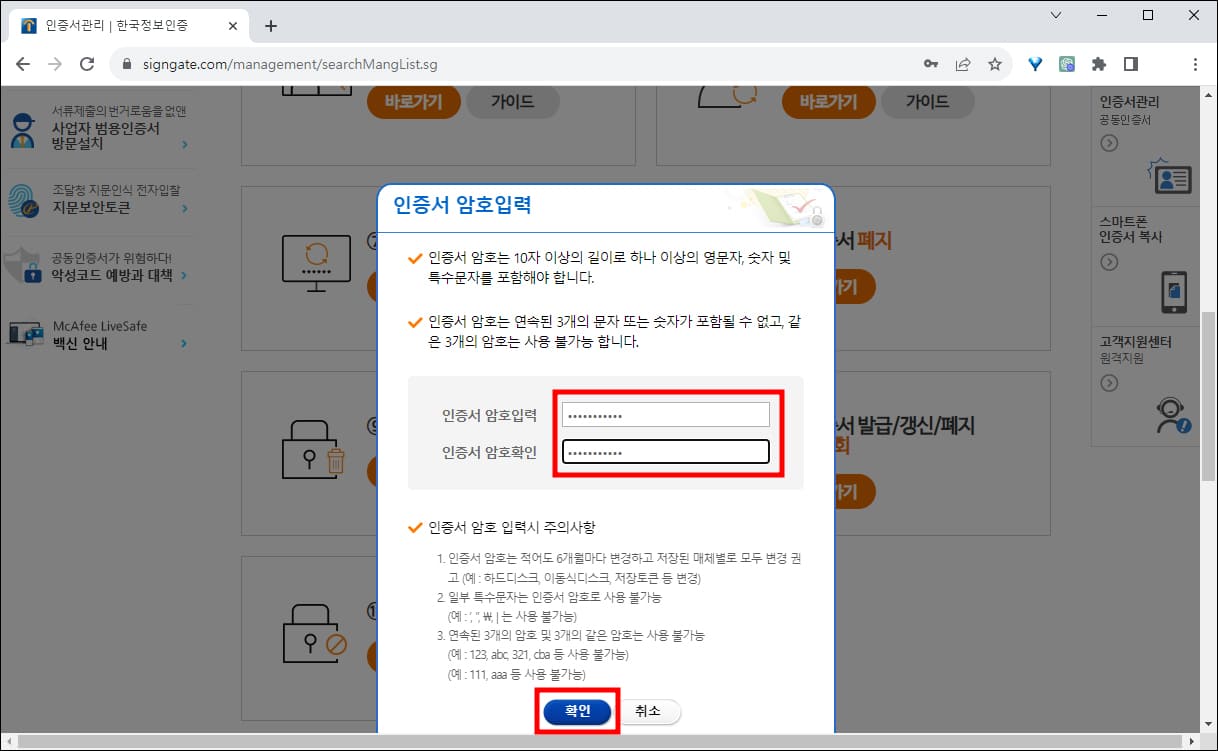Select the 인증서관리 browser tab
The height and width of the screenshot is (751, 1218).
(x=120, y=22)
